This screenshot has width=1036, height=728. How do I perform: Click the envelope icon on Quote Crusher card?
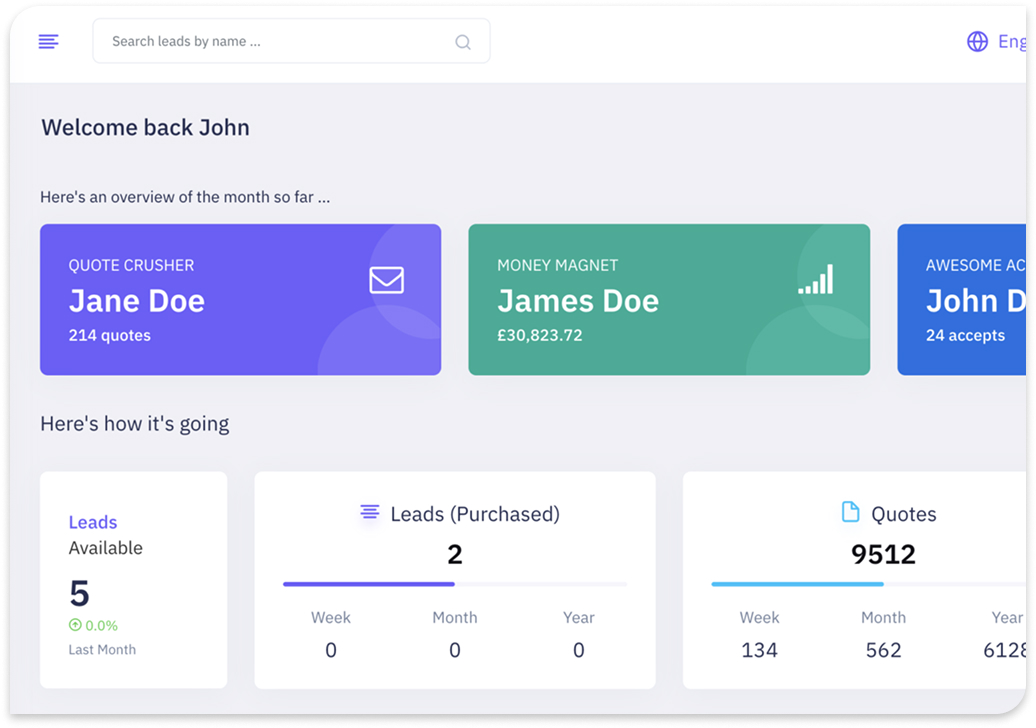tap(386, 280)
